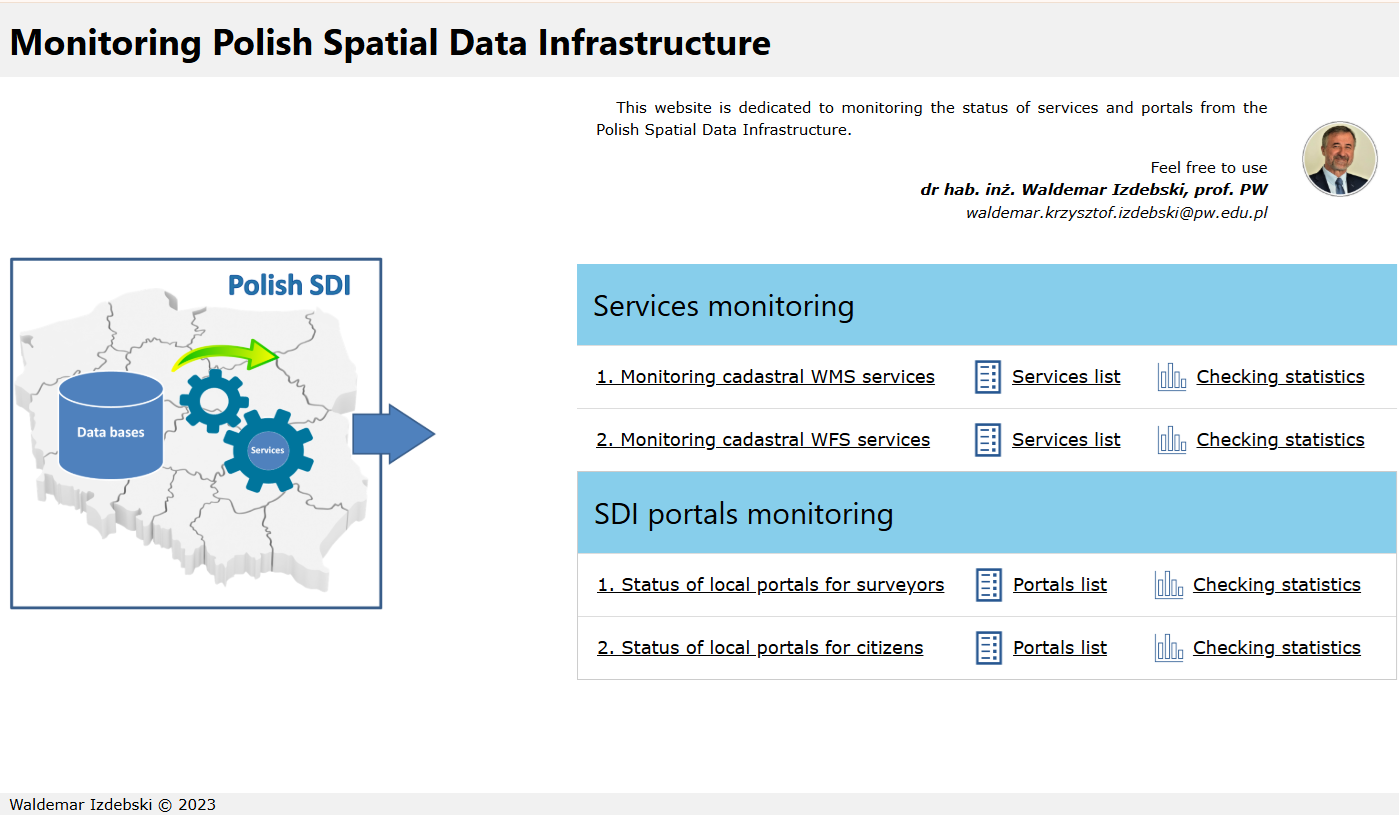View Checking statistics for surveyors portals
1399x829 pixels.
pos(1277,585)
